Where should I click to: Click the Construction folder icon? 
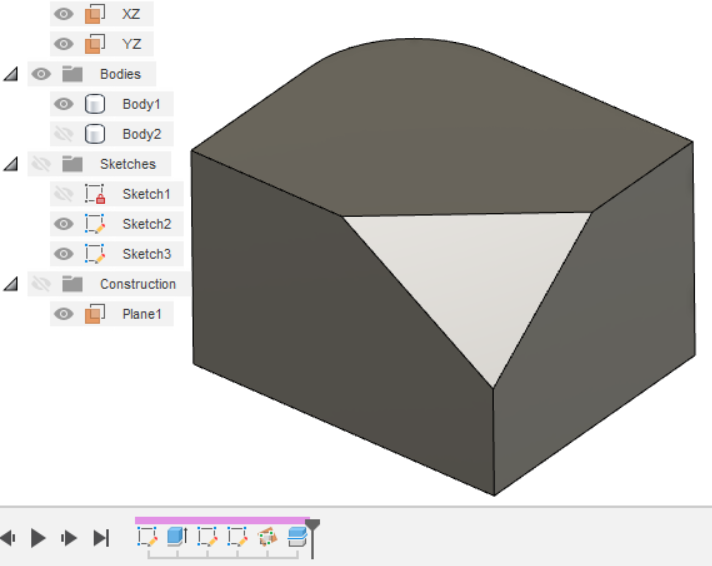pyautogui.click(x=72, y=284)
